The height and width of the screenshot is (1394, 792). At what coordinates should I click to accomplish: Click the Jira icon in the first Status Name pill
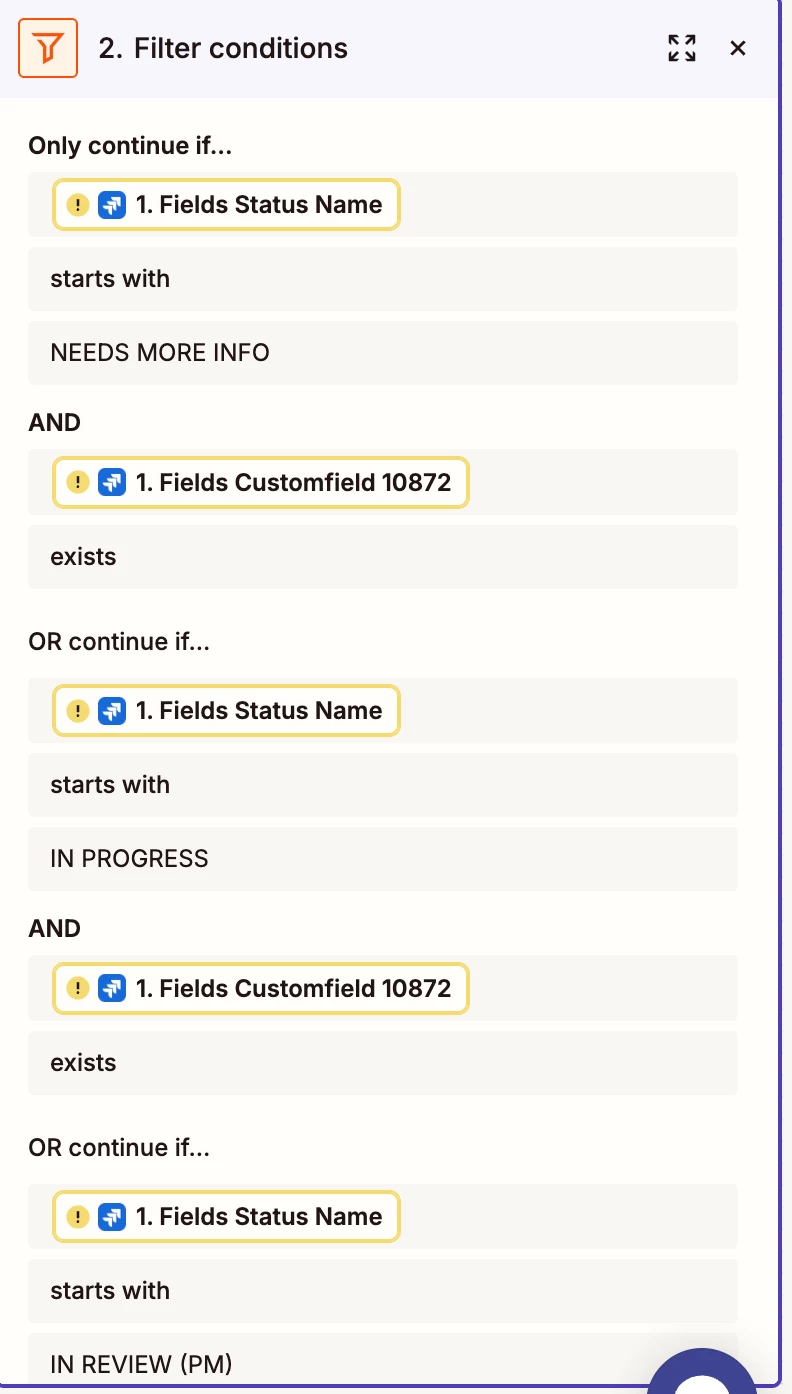[111, 205]
